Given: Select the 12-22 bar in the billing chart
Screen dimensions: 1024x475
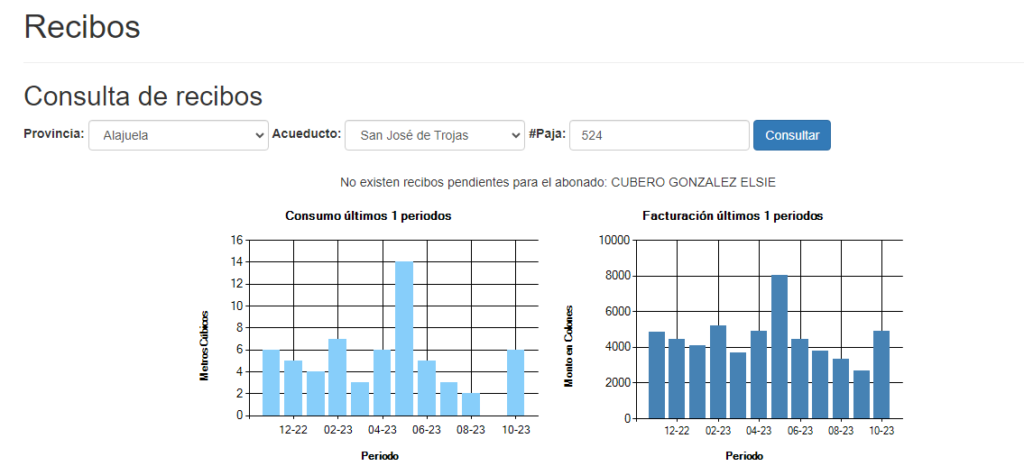Looking at the screenshot, I should [677, 378].
